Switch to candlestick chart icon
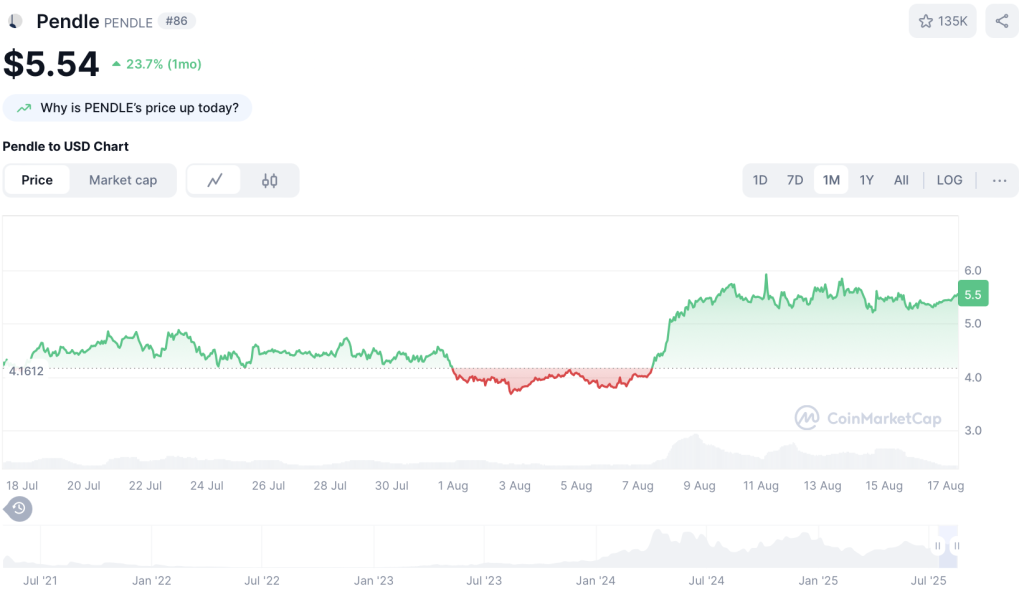Screen dimensions: 1024x609 tap(270, 180)
